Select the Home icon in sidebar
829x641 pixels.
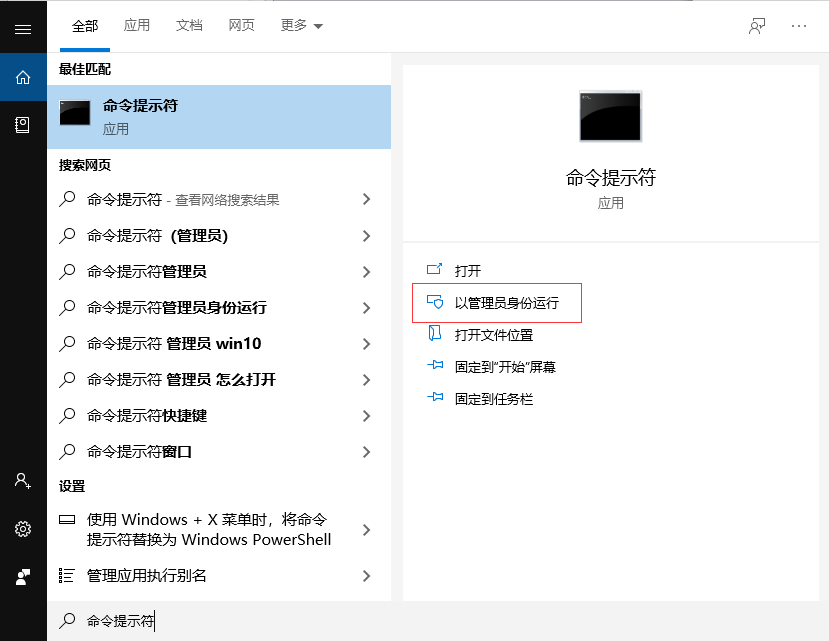[23, 77]
